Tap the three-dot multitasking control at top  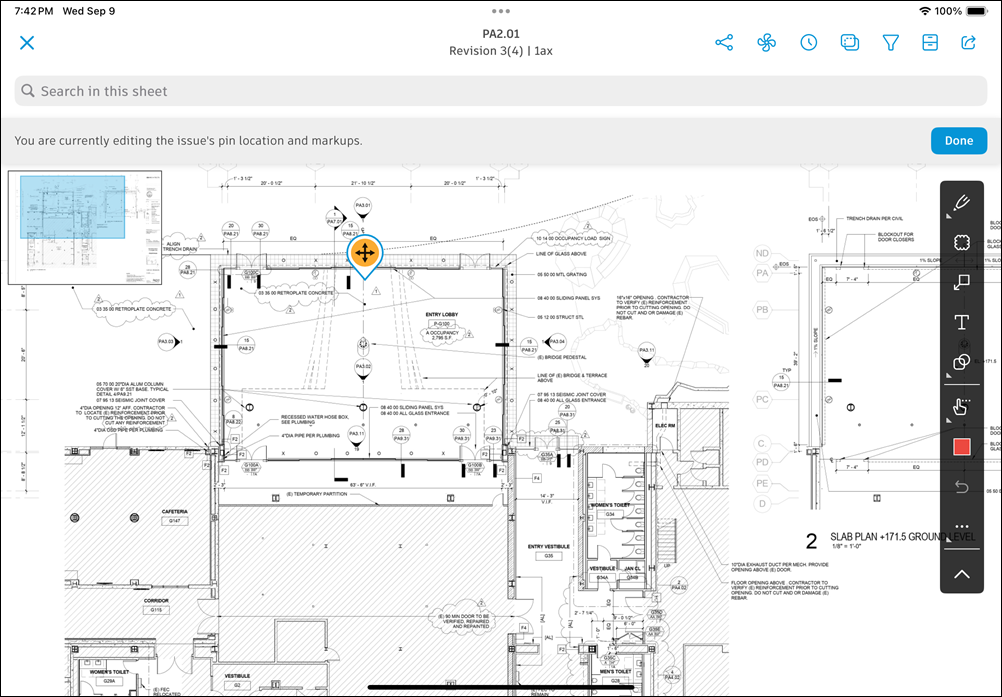(x=501, y=11)
